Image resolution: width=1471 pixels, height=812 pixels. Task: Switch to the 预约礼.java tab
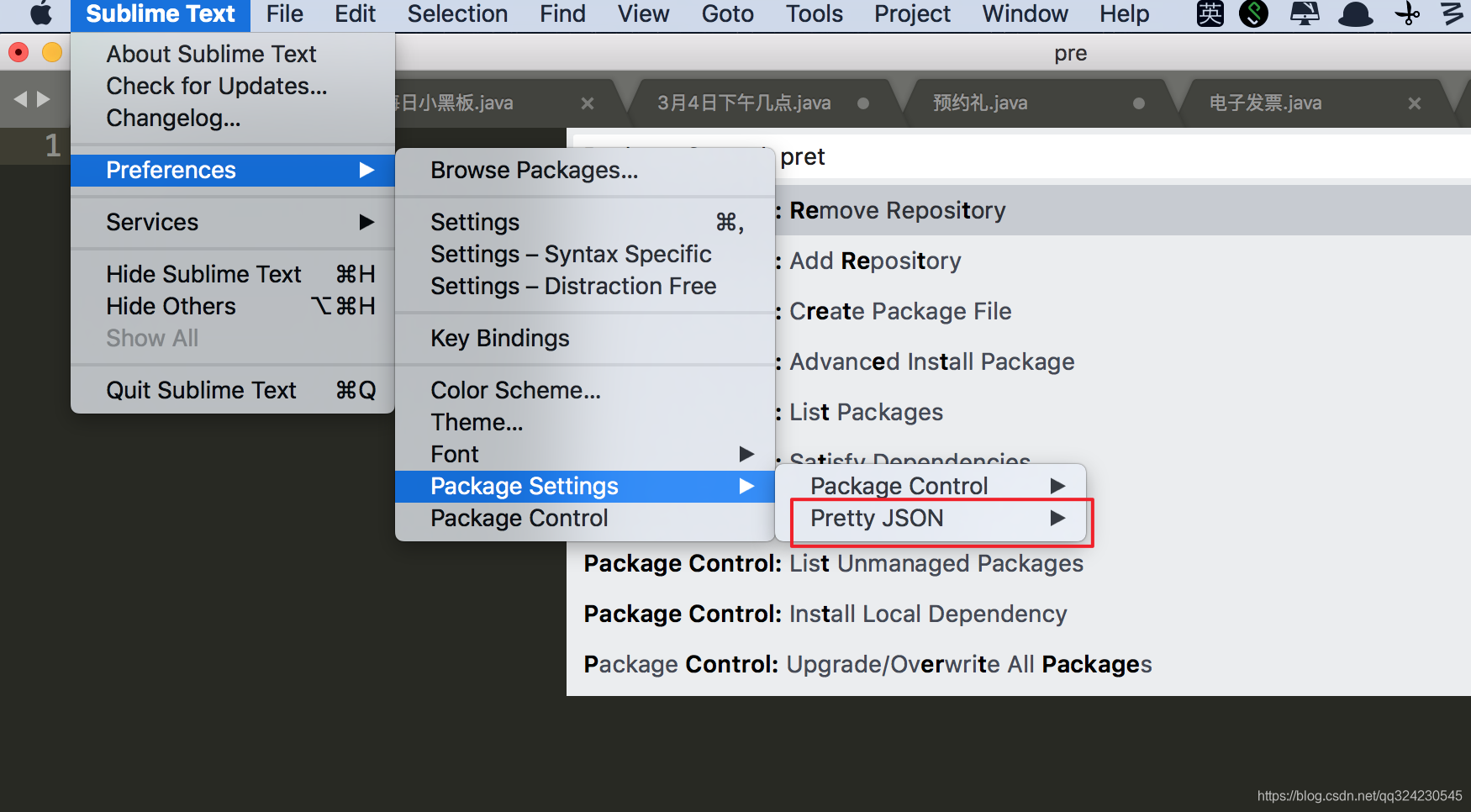tap(979, 102)
